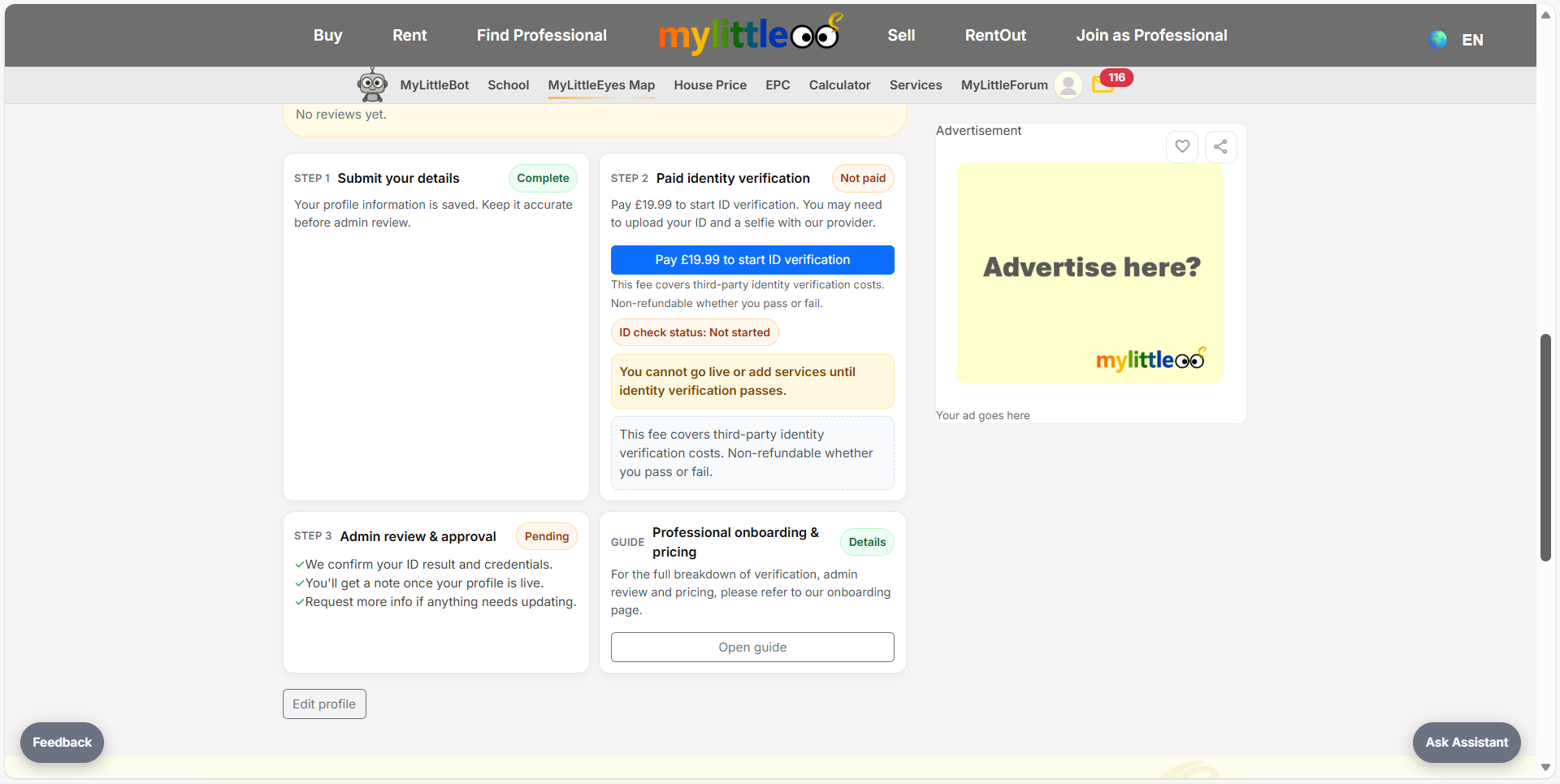Image resolution: width=1560 pixels, height=784 pixels.
Task: Open the Find Professional menu
Action: click(x=541, y=35)
